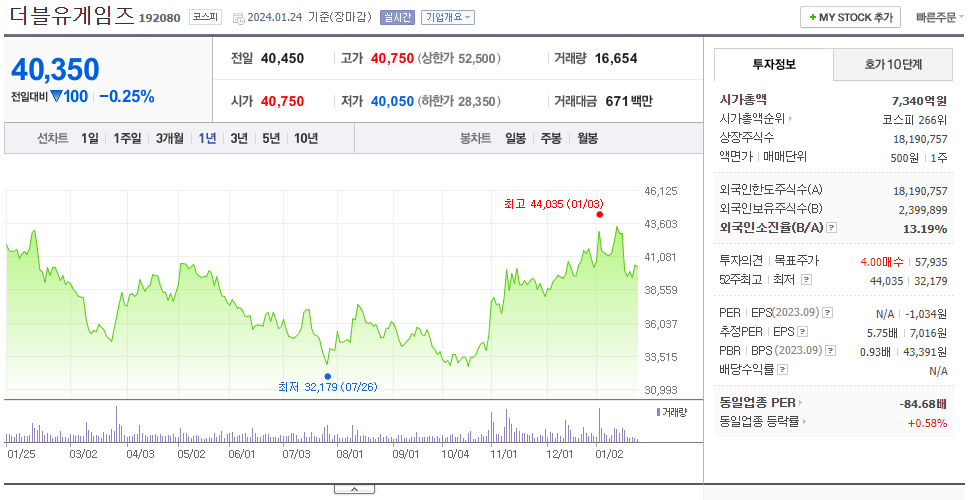
Task: Open the 기업개요 dropdown
Action: [x=448, y=17]
